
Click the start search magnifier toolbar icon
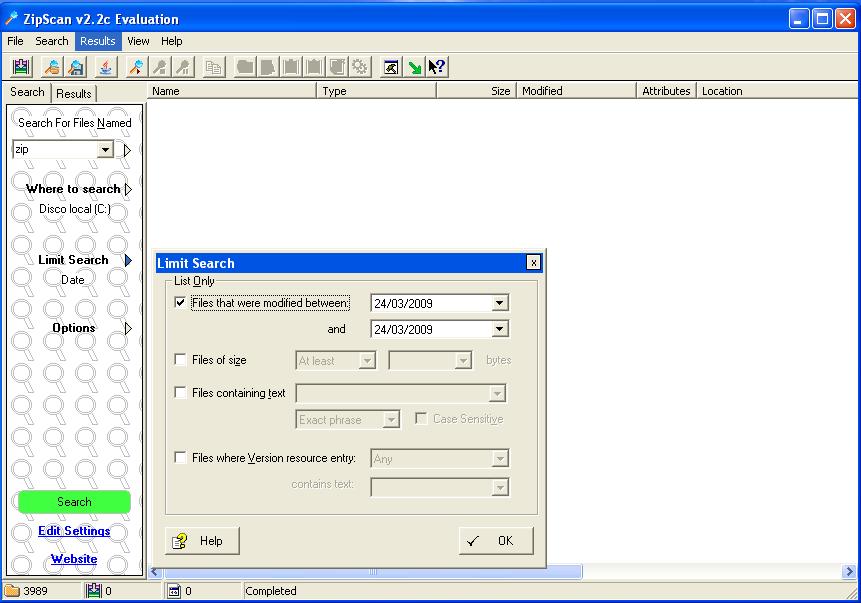coord(136,67)
